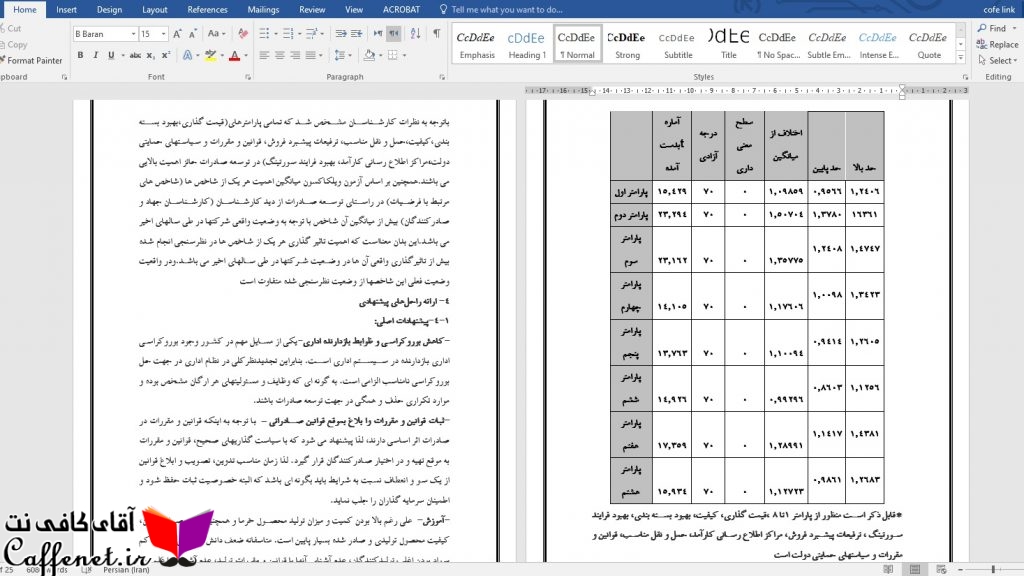Click the Bullets list icon
Viewport: 1024px width, 576px height.
click(264, 33)
